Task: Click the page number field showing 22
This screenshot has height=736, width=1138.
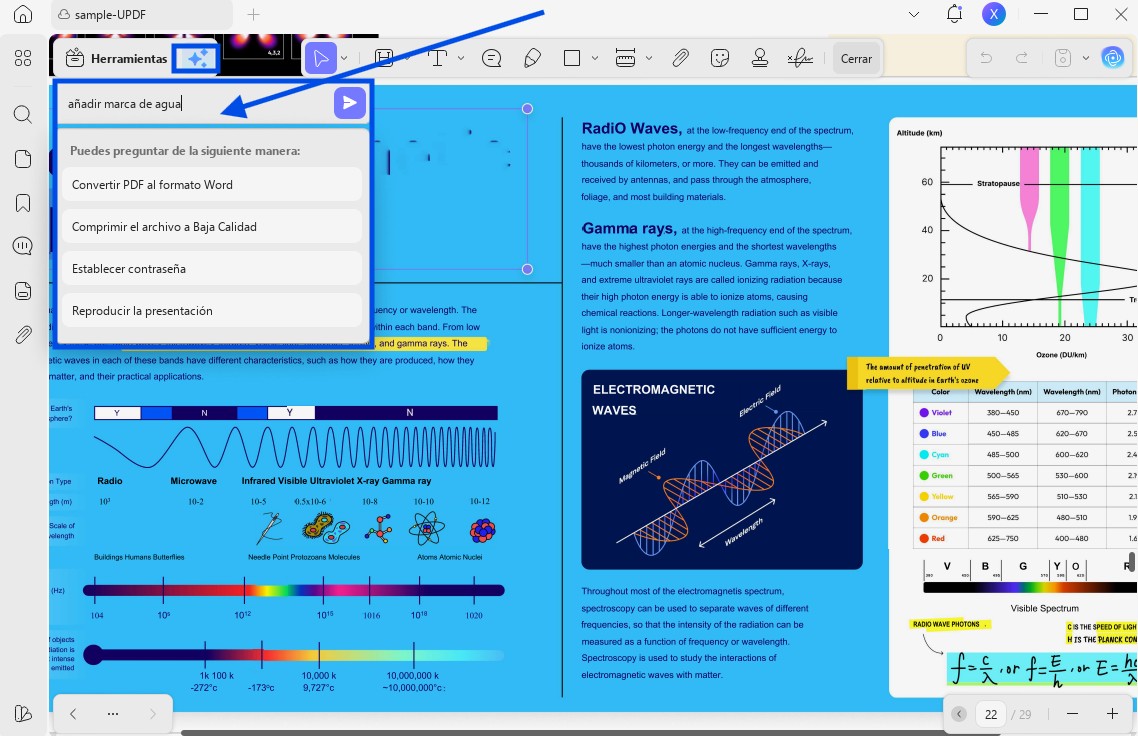Action: 991,714
